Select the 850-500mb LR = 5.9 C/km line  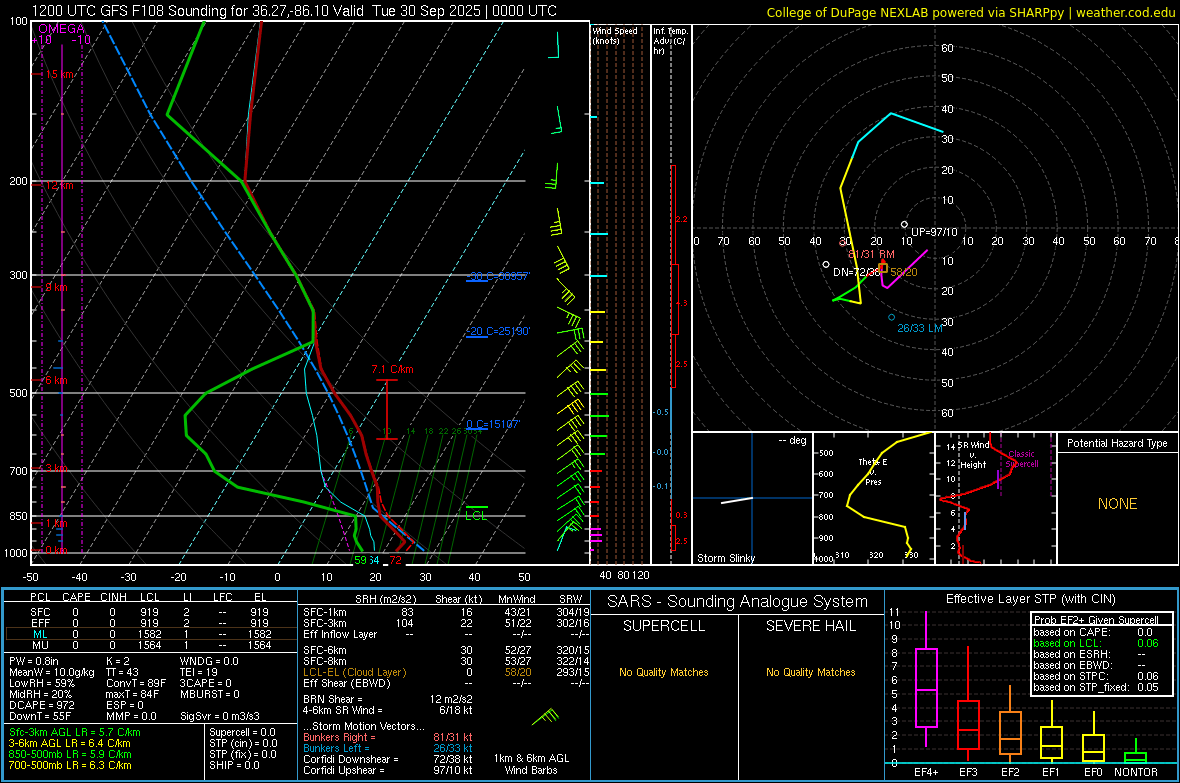click(x=70, y=754)
